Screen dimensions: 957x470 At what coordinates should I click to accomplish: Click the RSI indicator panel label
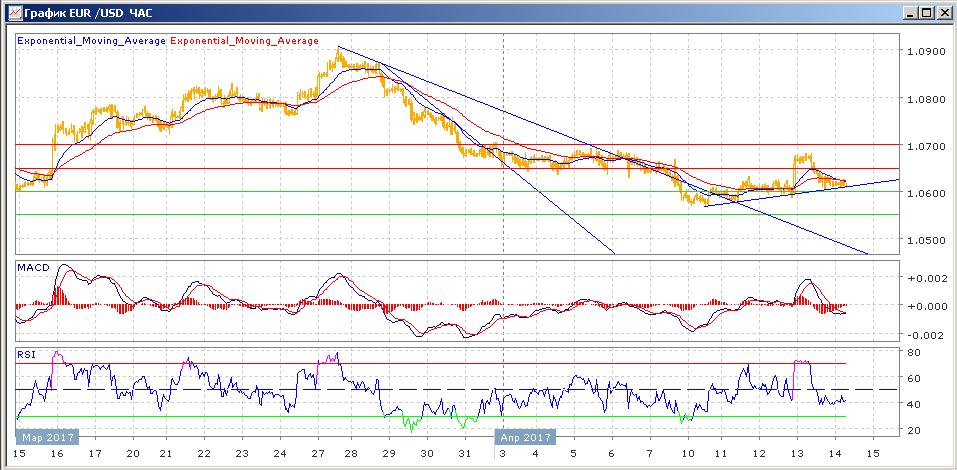tap(26, 353)
